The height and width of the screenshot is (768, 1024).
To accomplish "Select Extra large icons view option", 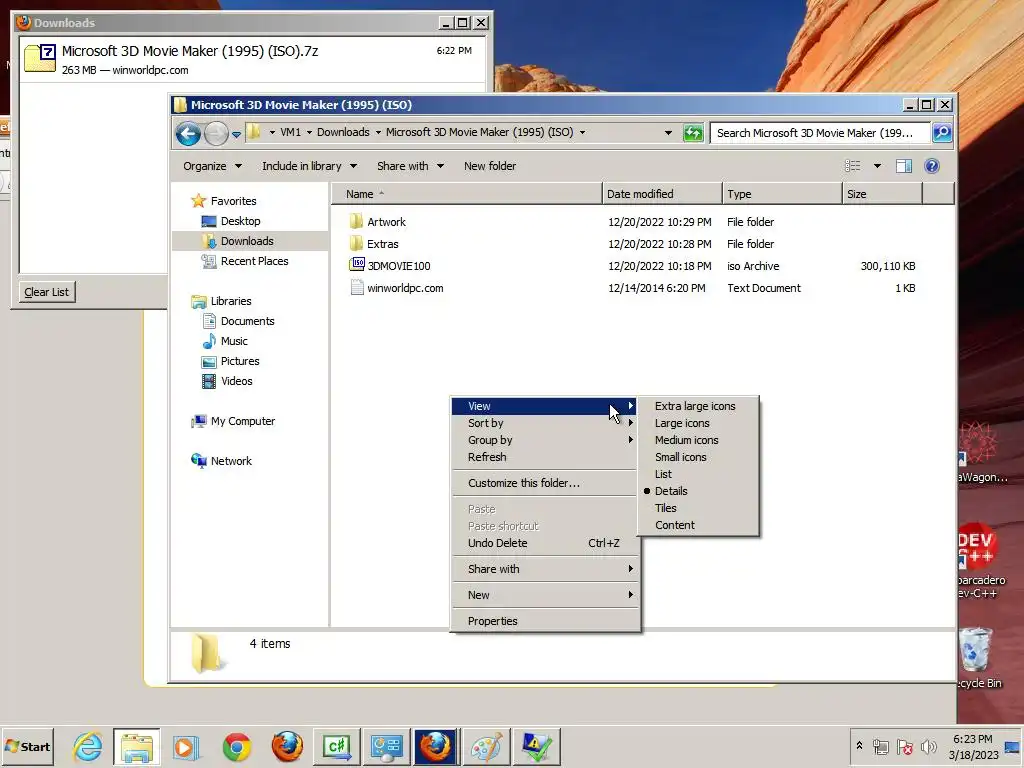I will (698, 406).
